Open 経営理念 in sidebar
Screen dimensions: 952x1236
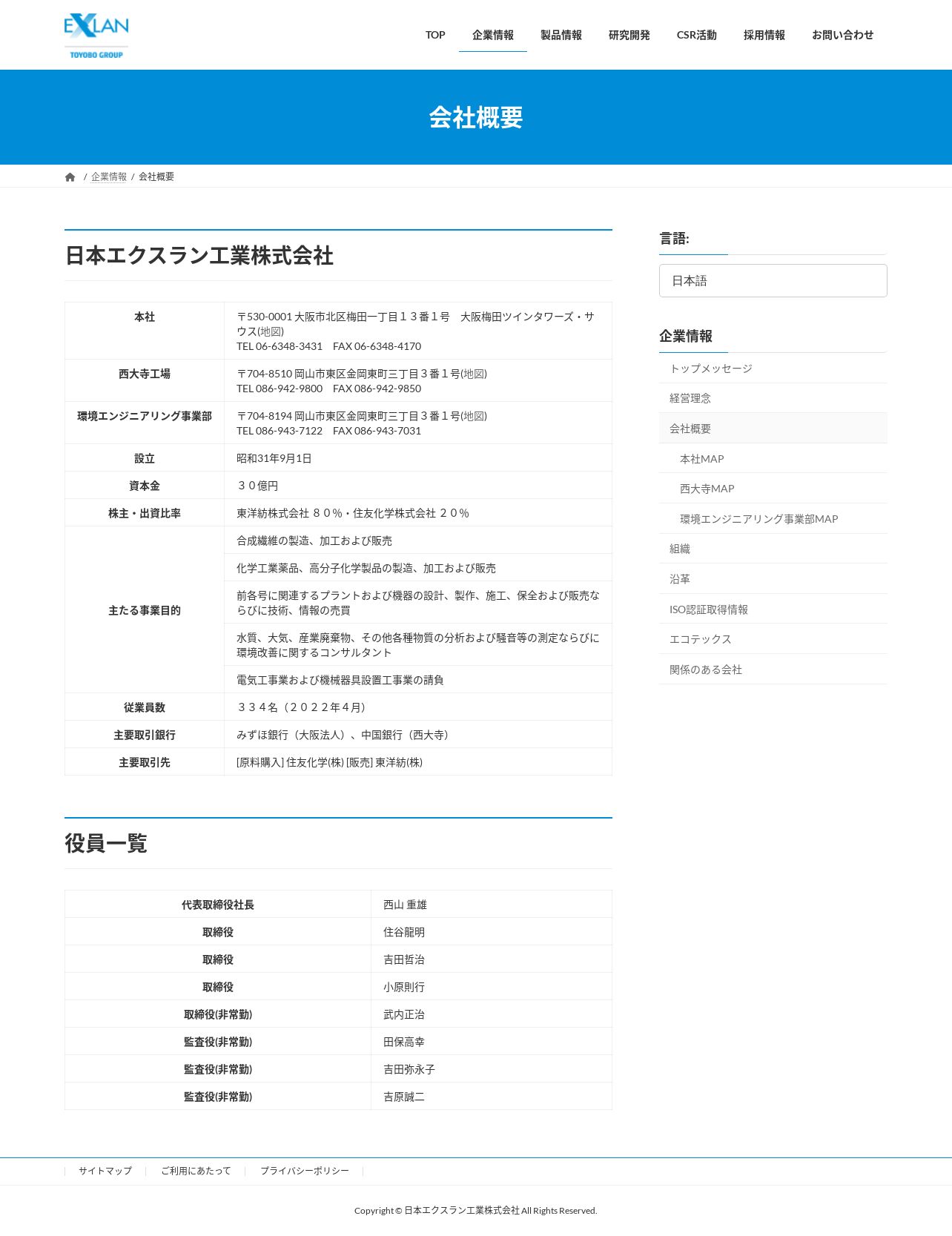point(773,398)
